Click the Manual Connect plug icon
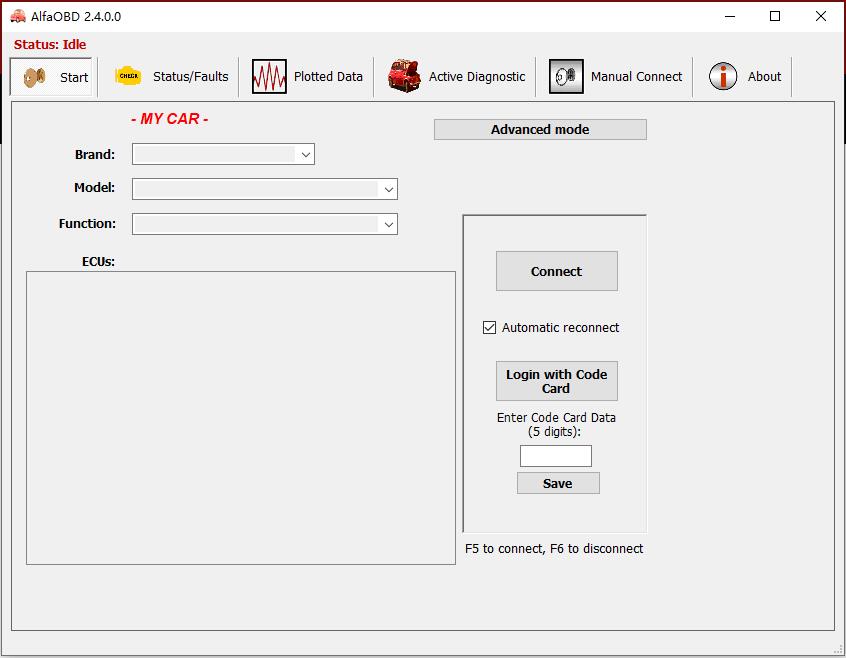 [566, 77]
